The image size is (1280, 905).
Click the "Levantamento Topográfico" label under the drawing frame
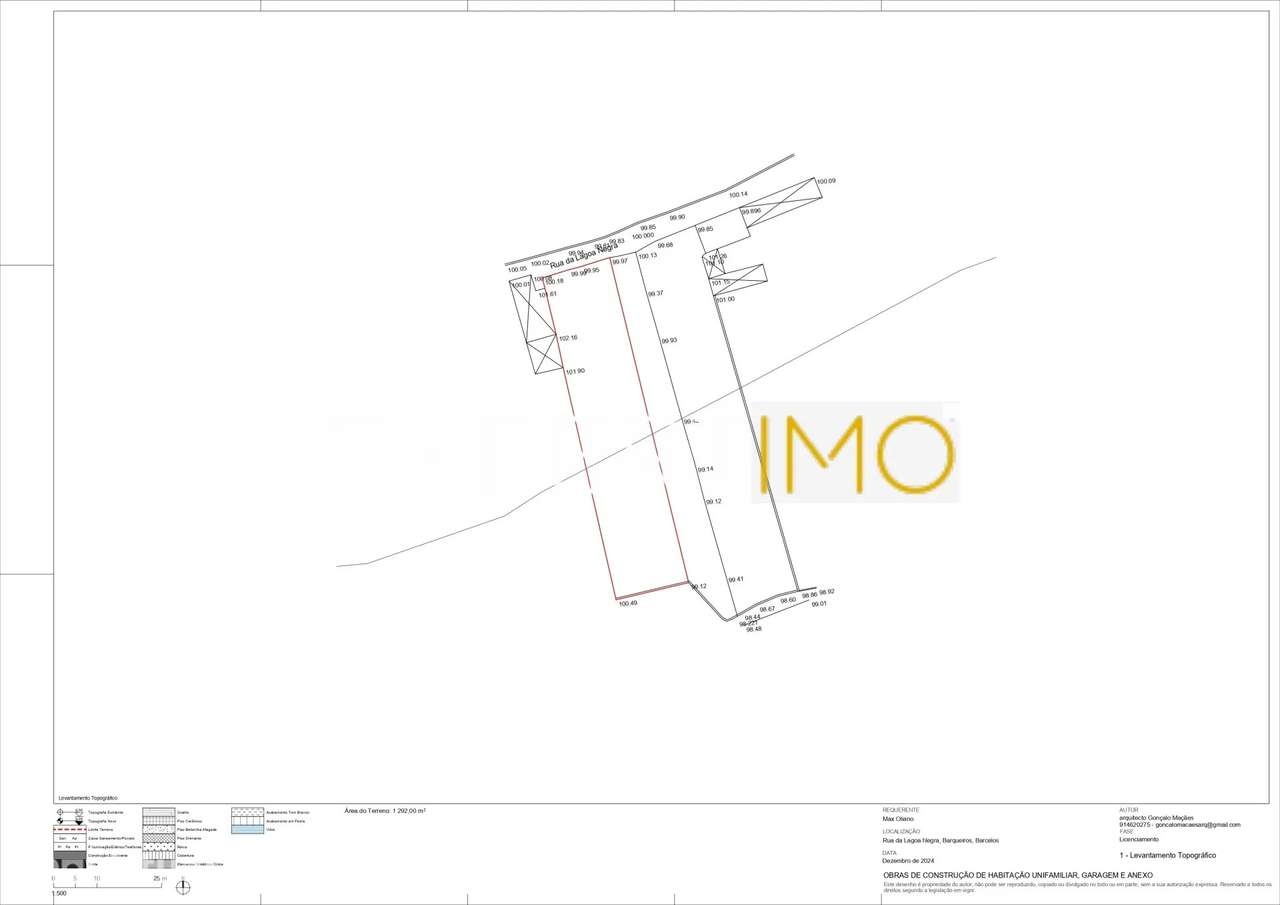[88, 798]
